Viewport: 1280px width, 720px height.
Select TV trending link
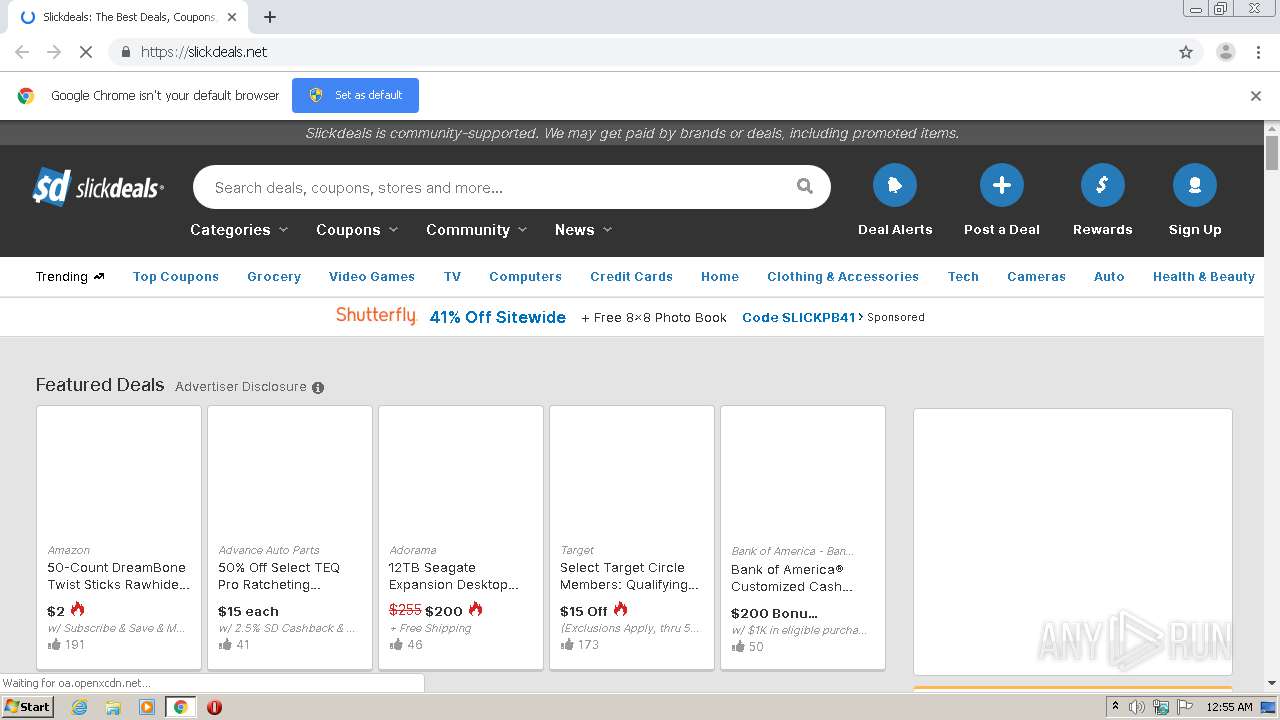452,277
